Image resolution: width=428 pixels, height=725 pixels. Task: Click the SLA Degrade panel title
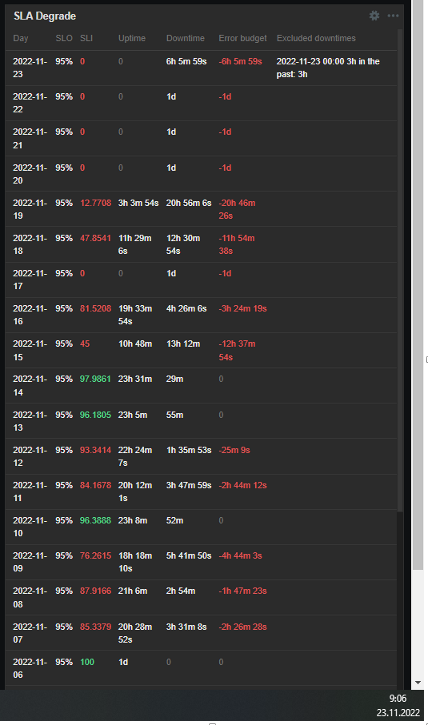coord(45,16)
